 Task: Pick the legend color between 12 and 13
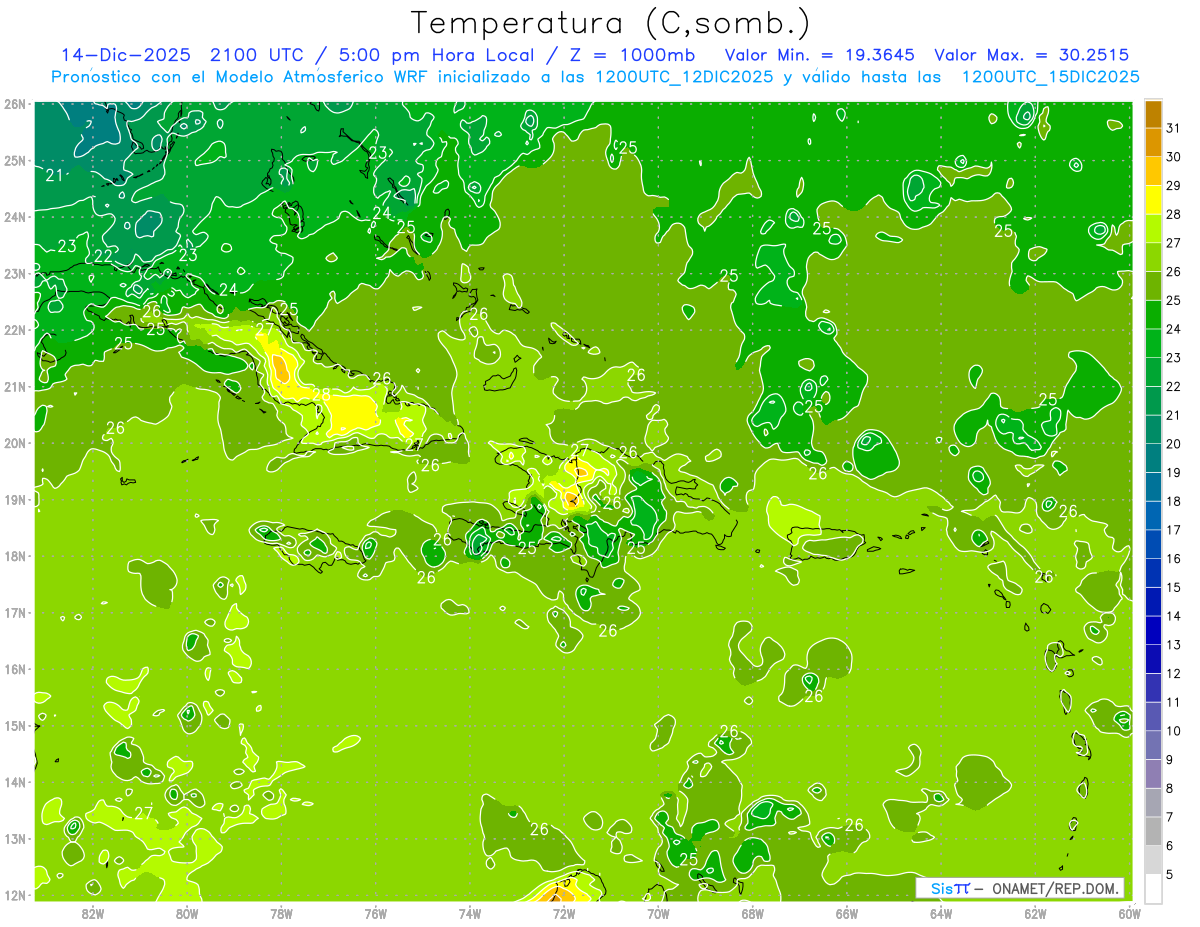(1153, 660)
